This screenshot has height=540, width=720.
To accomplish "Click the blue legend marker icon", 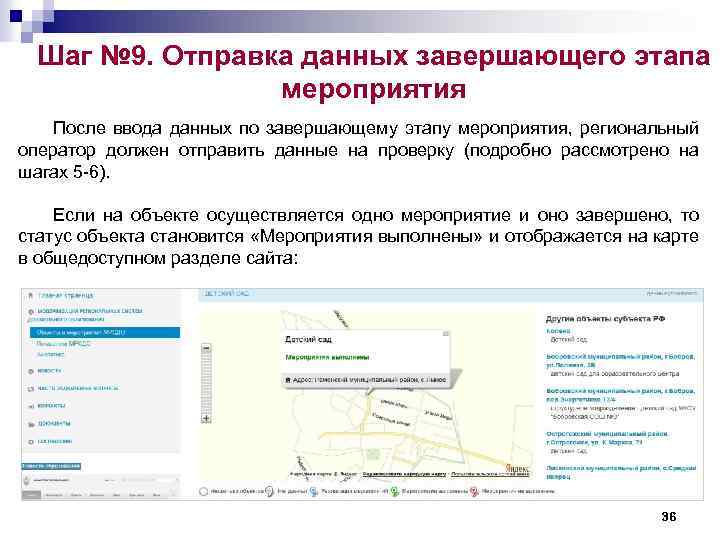I will tap(314, 491).
